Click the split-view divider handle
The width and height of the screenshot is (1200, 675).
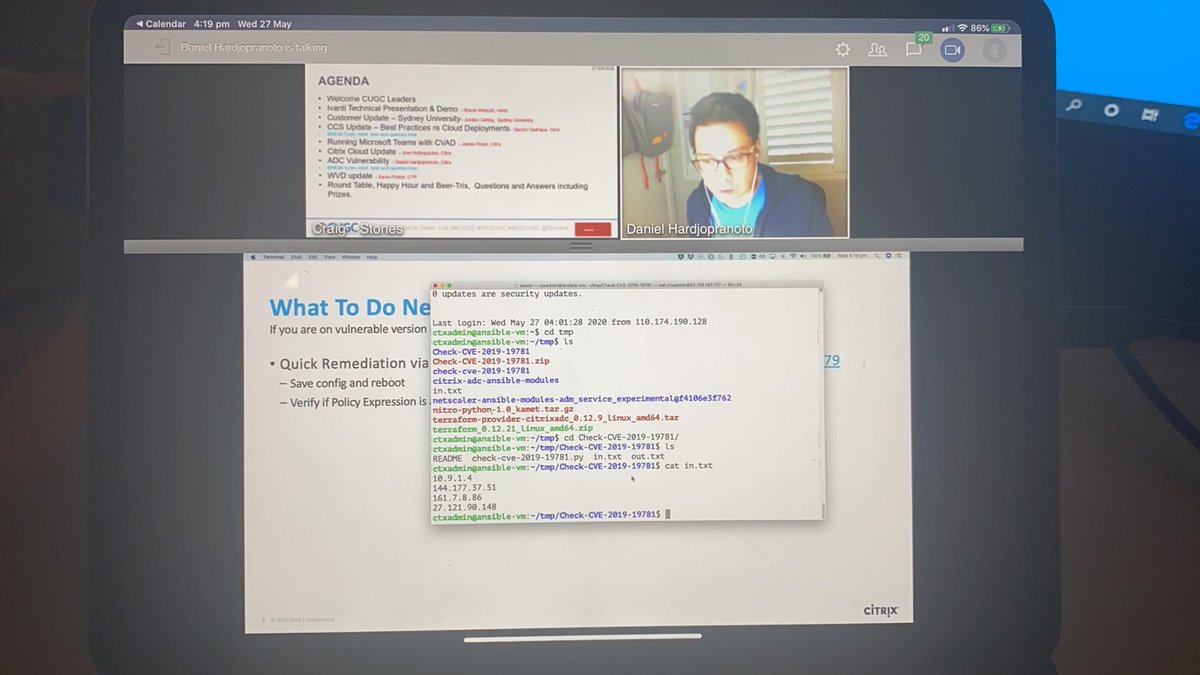581,245
